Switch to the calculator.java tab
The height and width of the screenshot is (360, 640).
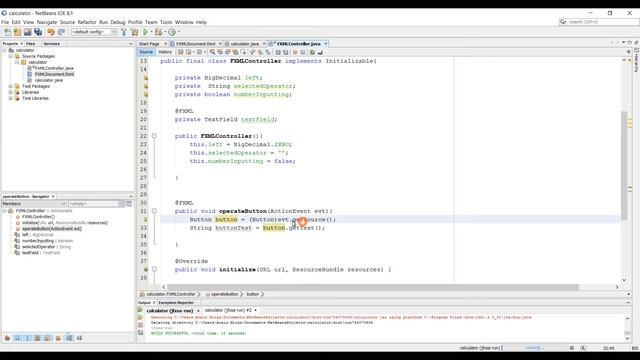[244, 44]
